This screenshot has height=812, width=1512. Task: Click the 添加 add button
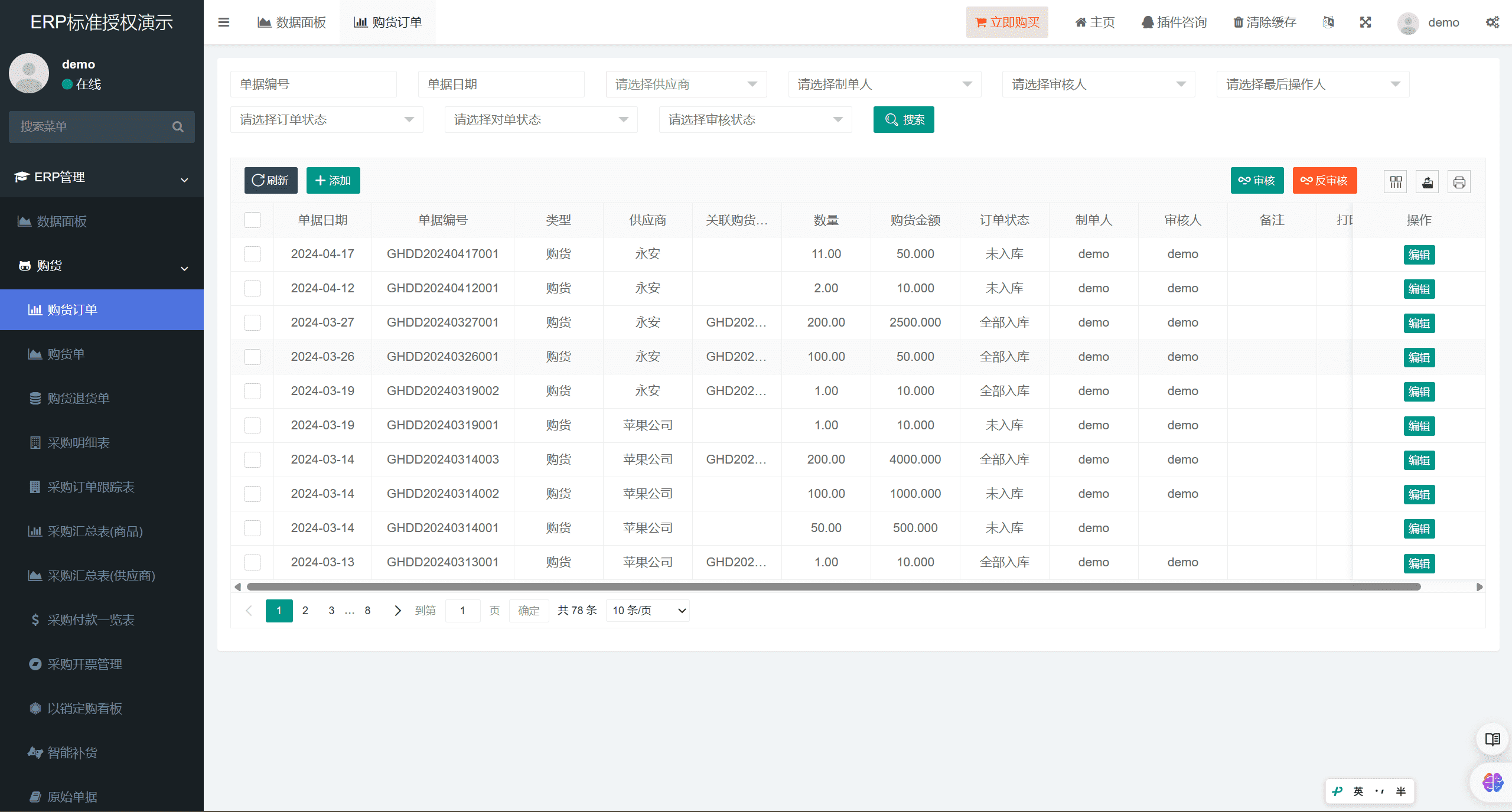click(333, 181)
